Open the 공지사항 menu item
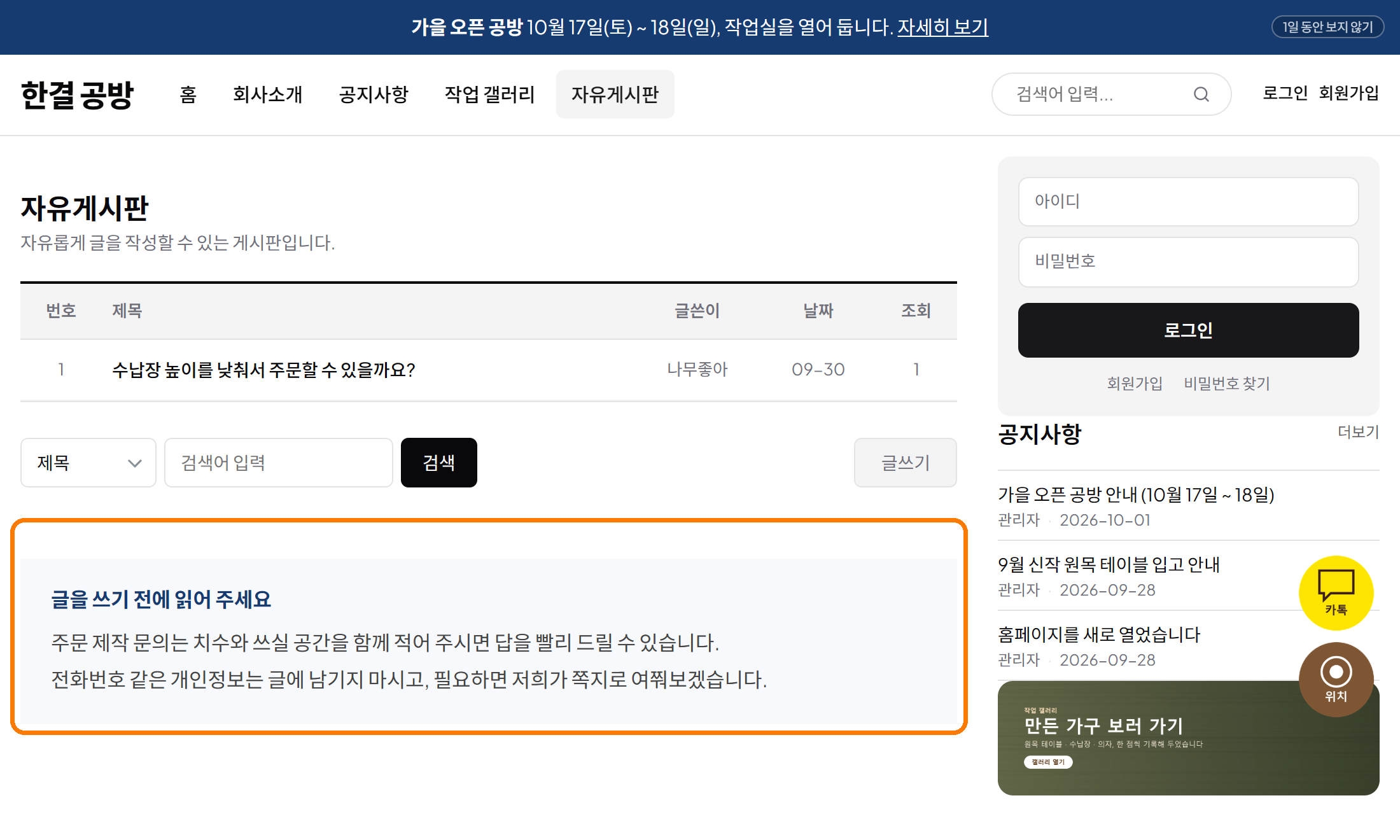The width and height of the screenshot is (1400, 840). pos(374,94)
